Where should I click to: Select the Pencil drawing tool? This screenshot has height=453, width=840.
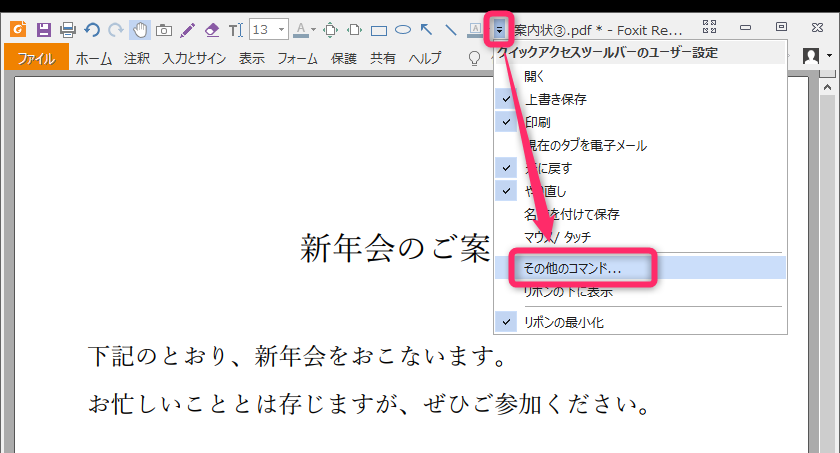point(187,29)
